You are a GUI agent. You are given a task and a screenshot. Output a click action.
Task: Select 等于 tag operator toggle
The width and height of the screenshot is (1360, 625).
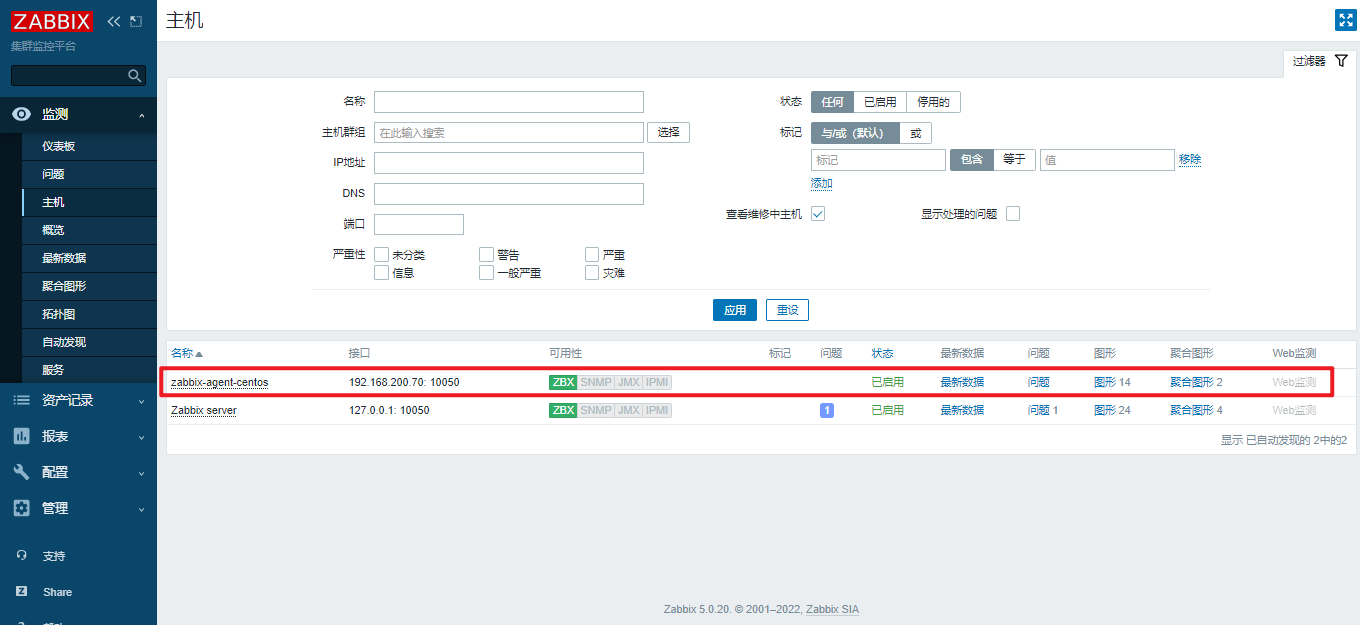click(1014, 159)
